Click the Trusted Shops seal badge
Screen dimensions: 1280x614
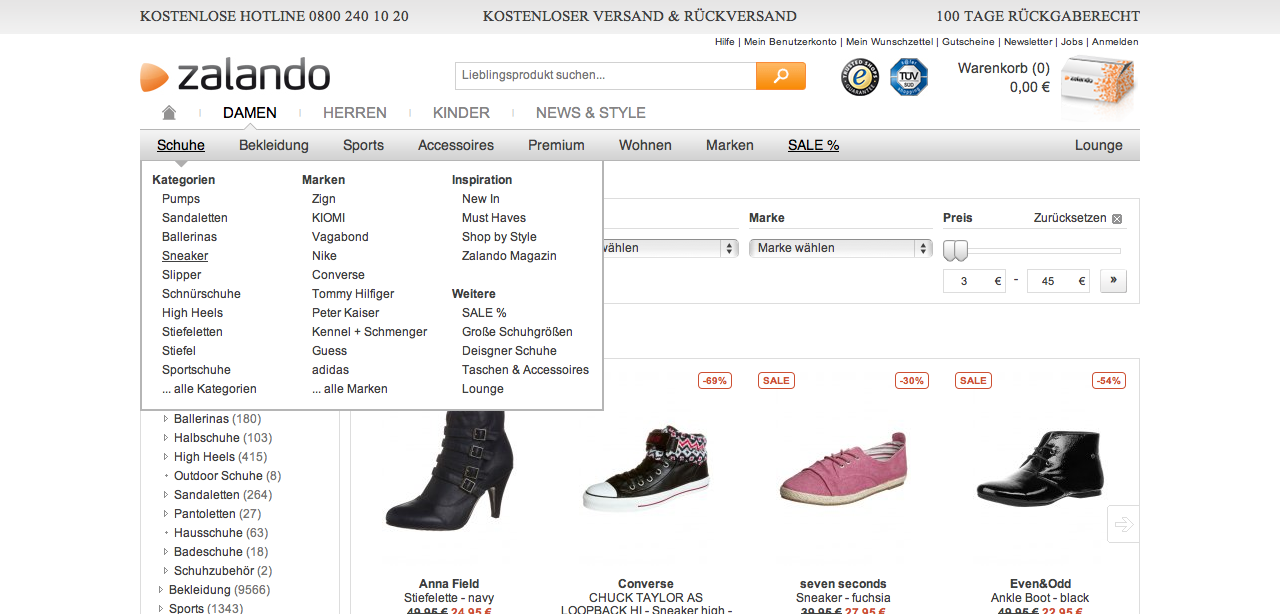click(859, 77)
